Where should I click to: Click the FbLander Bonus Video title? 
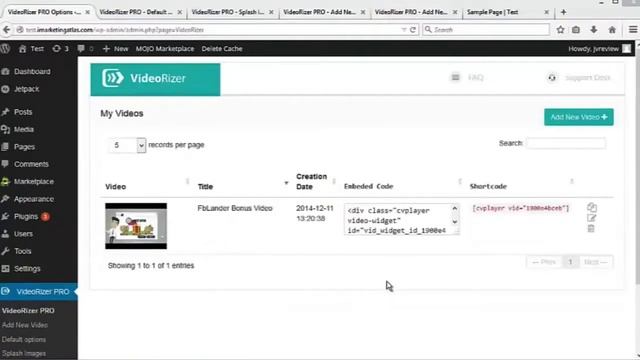pyautogui.click(x=235, y=208)
